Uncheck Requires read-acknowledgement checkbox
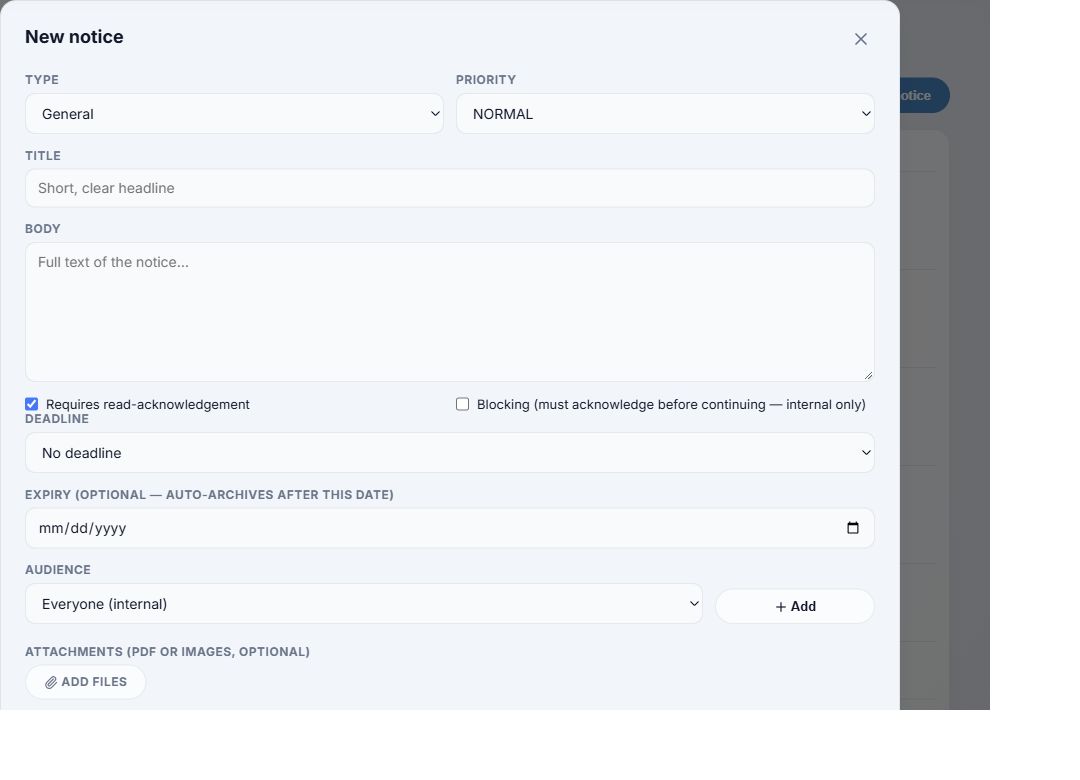Image resolution: width=1080 pixels, height=780 pixels. click(32, 404)
